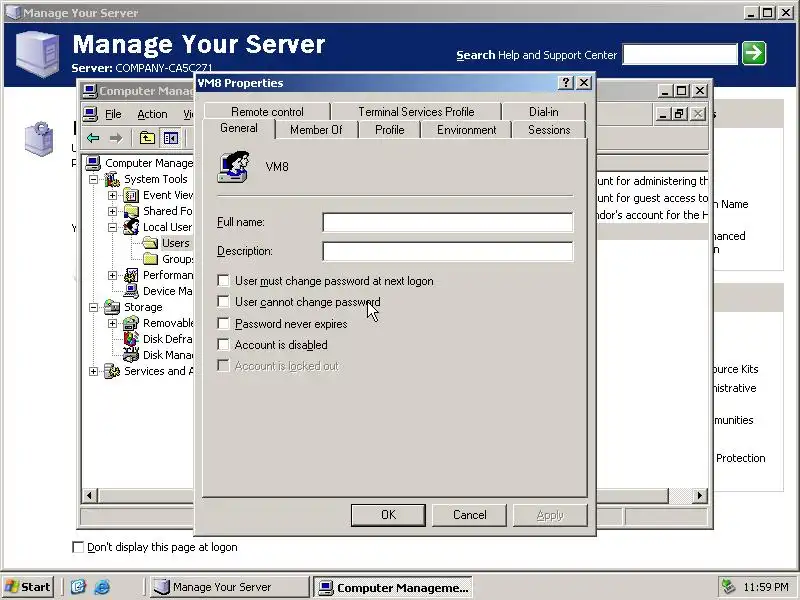Switch to the Environment tab
The width and height of the screenshot is (800, 600).
coord(466,130)
